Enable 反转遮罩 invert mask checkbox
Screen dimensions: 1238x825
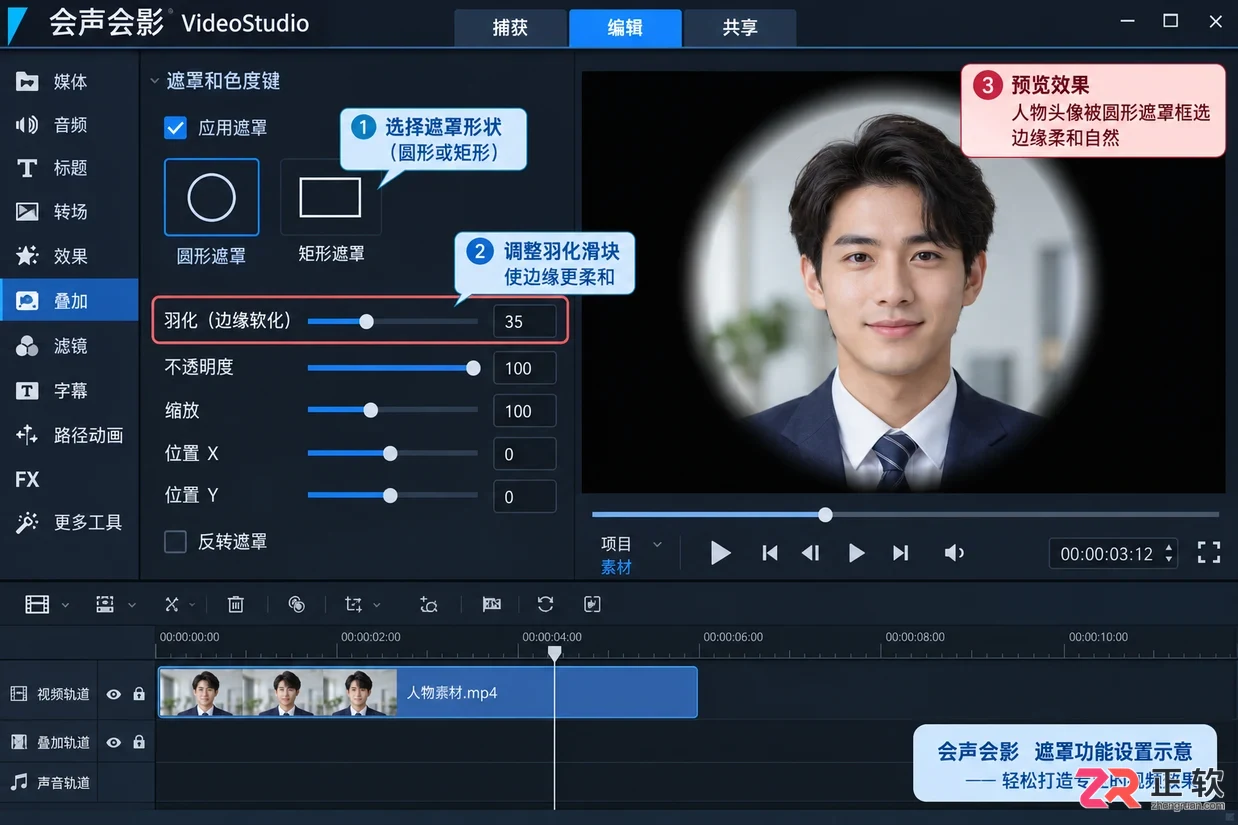[x=175, y=542]
